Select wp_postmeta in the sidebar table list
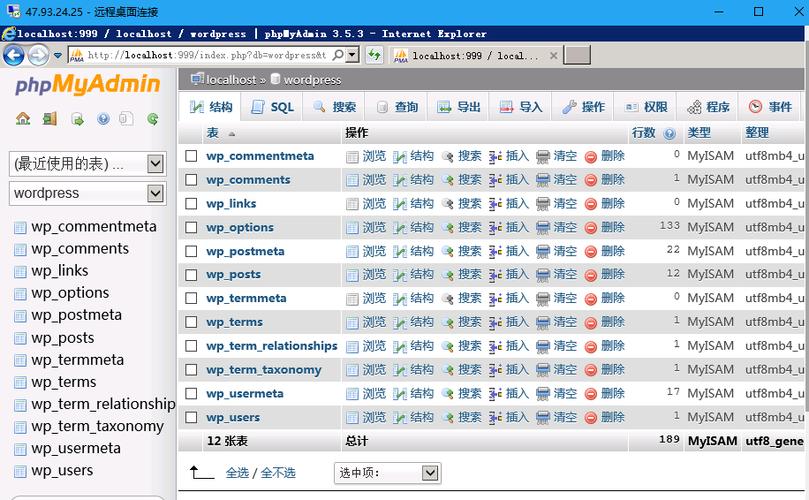 (x=76, y=315)
